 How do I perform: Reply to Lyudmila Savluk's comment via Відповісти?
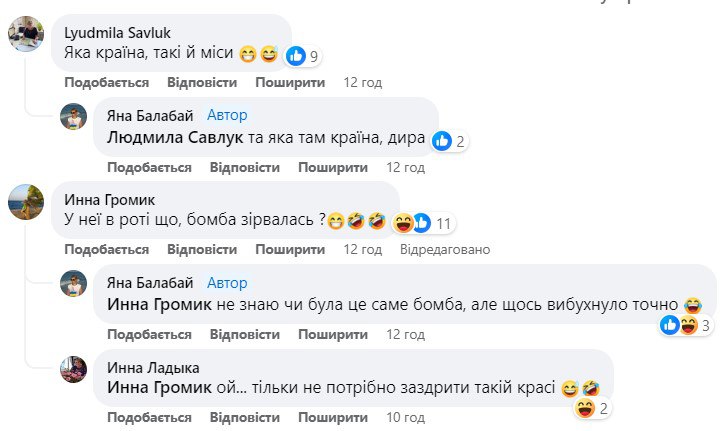(202, 82)
